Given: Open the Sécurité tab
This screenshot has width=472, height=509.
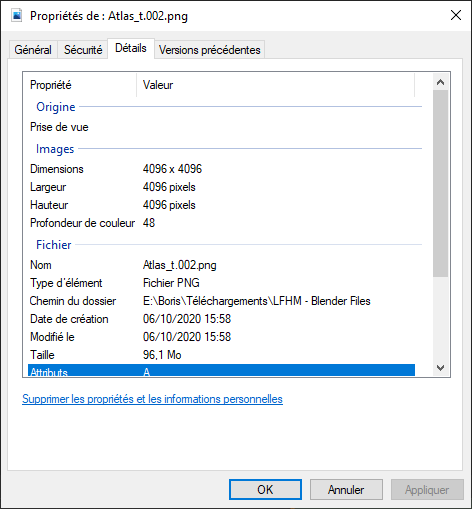Looking at the screenshot, I should click(83, 50).
